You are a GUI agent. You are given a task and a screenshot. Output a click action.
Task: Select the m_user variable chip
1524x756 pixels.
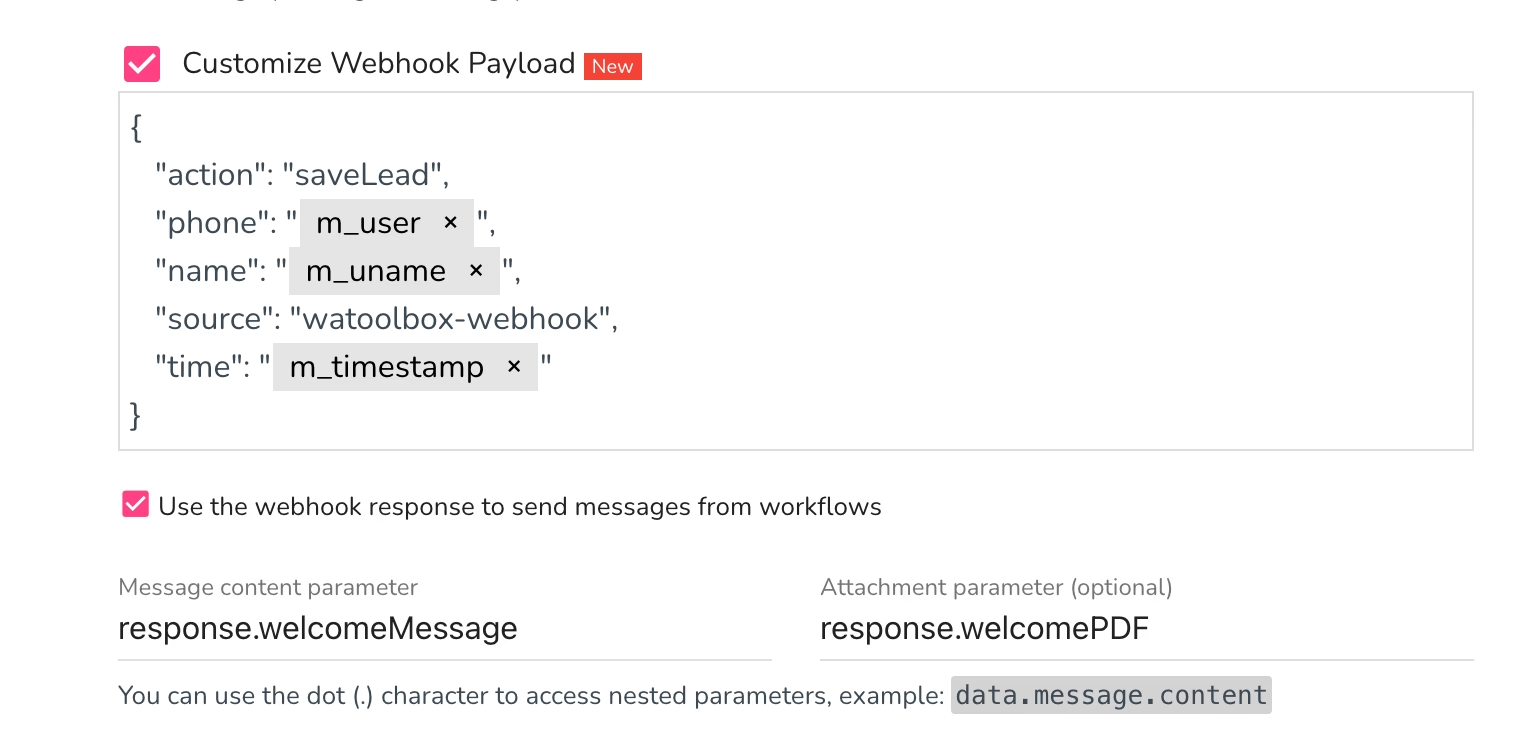tap(368, 223)
